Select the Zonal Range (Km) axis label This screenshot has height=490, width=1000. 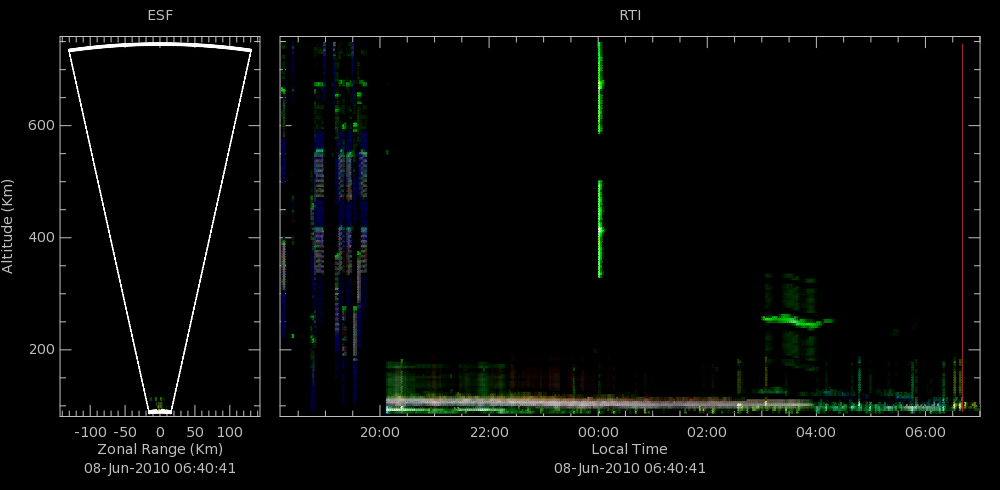click(160, 449)
